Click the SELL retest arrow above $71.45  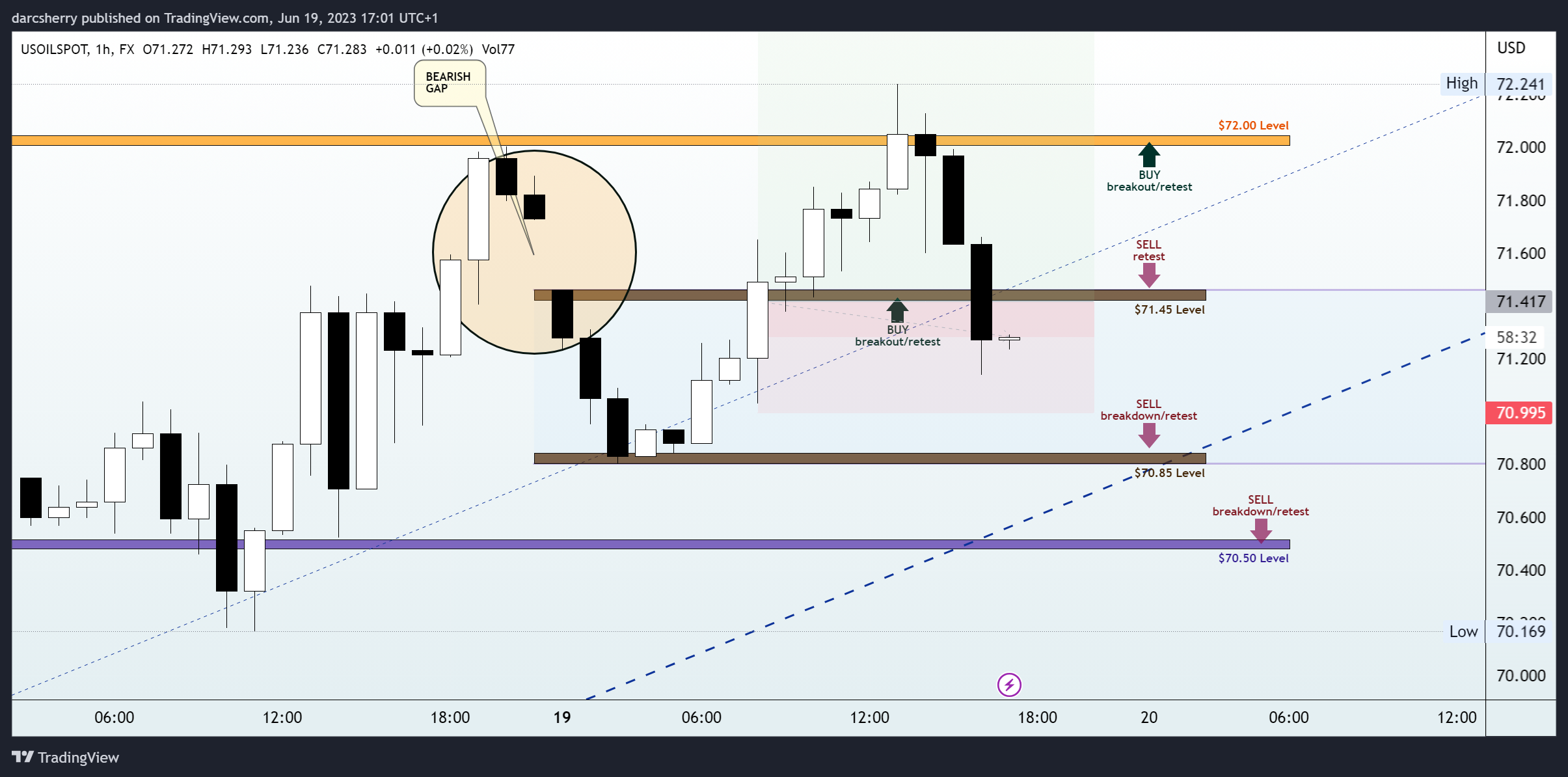point(1149,275)
